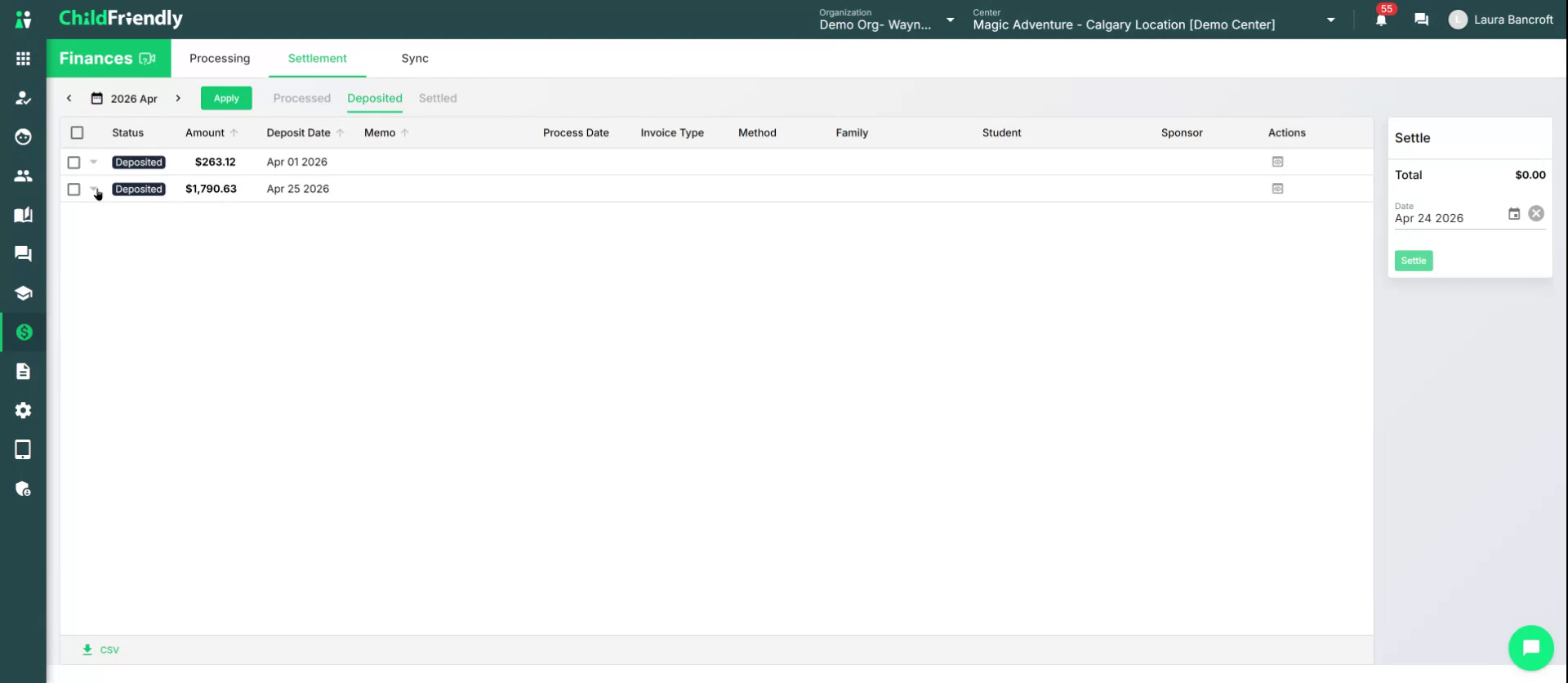Image resolution: width=1568 pixels, height=683 pixels.
Task: Open the graduation cap sidebar icon
Action: point(23,293)
